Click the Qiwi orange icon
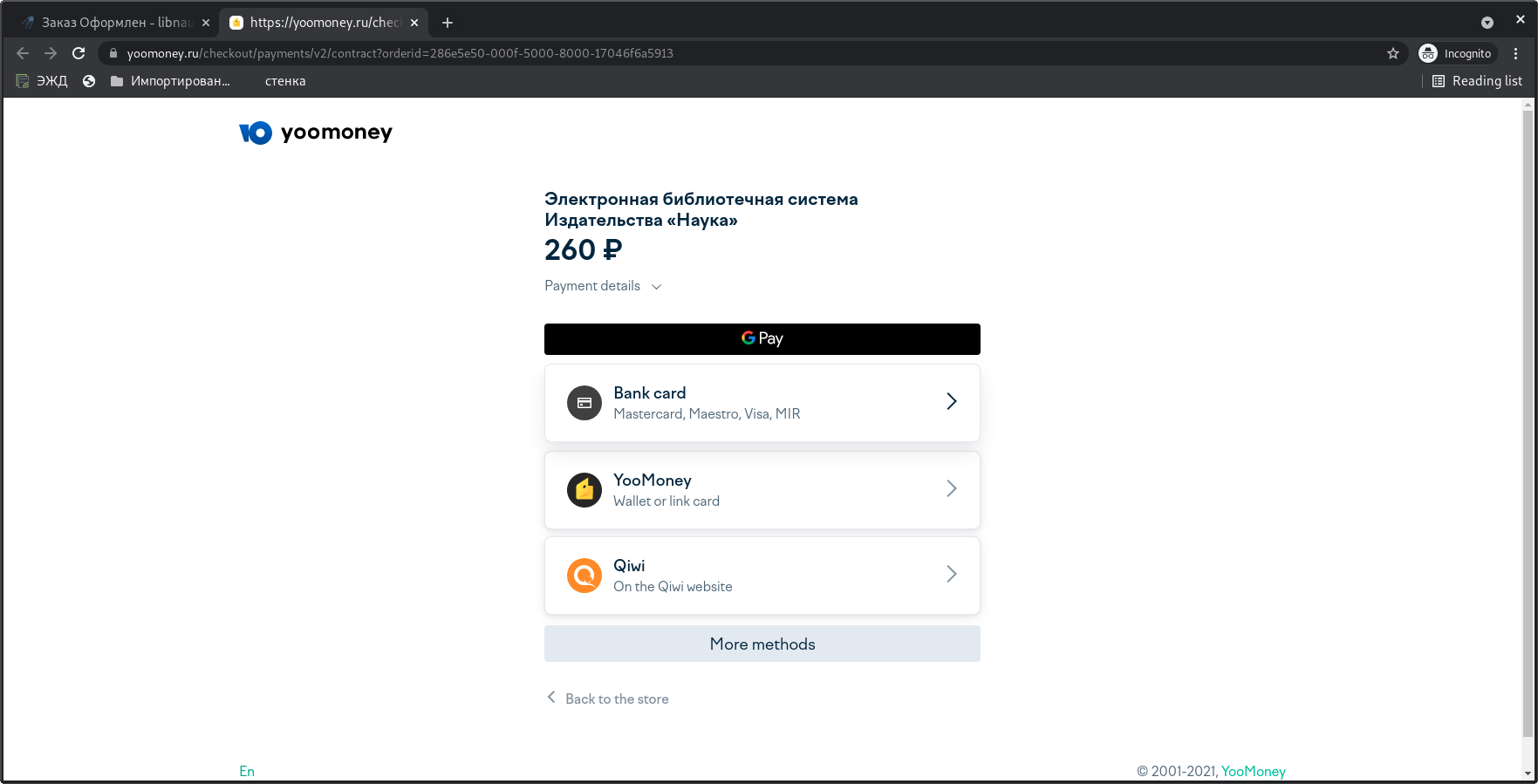Viewport: 1538px width, 784px height. [584, 576]
